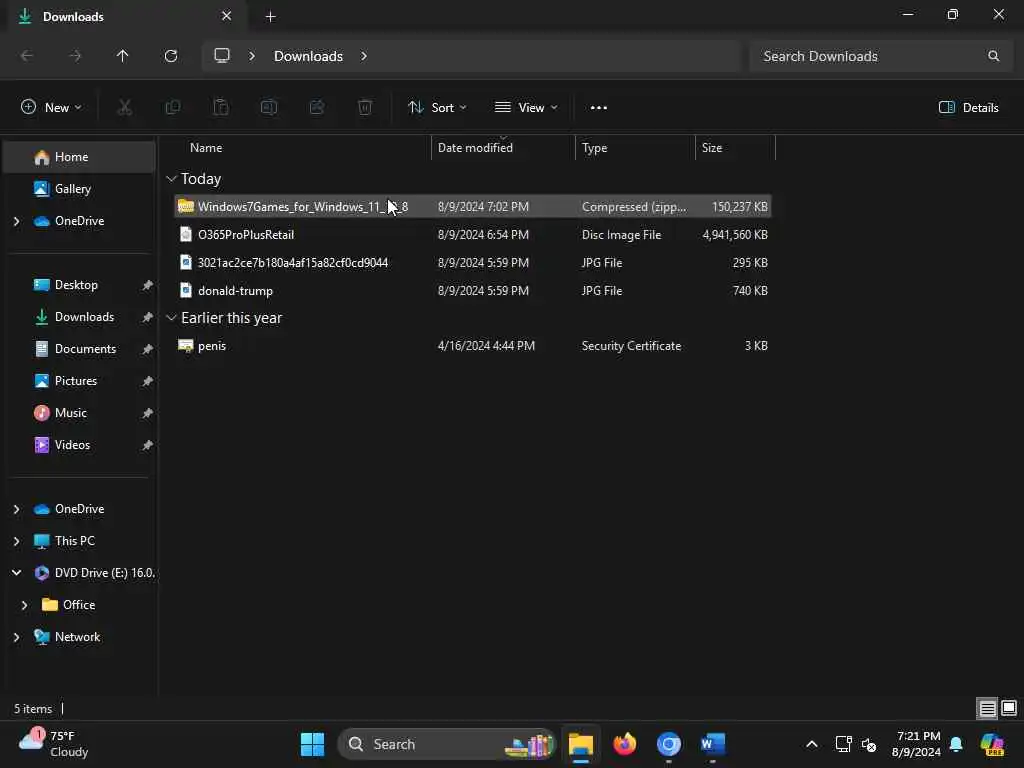
Task: Select the Downloads tab
Action: (x=124, y=16)
